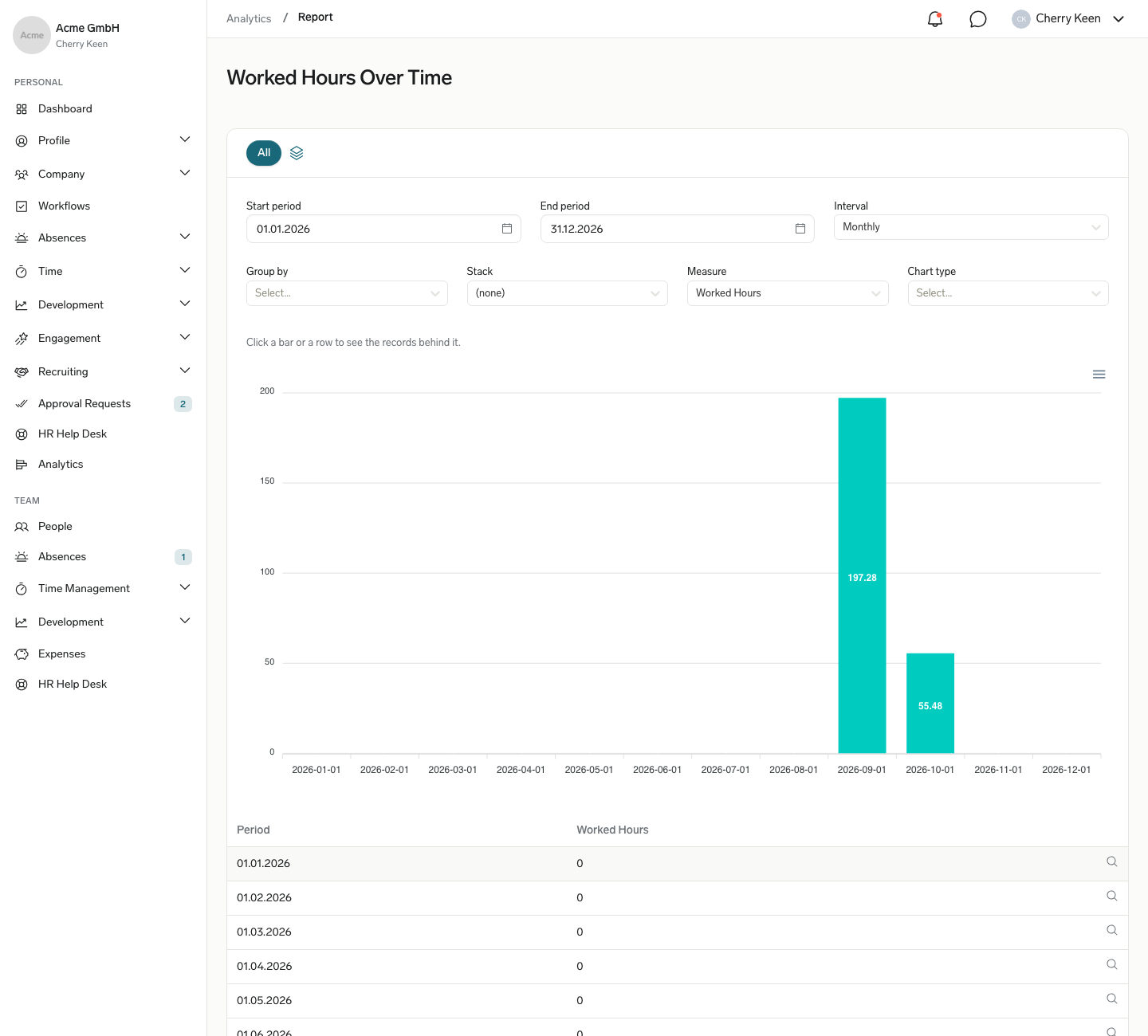This screenshot has height=1036, width=1148.
Task: Expand the Profile menu chevron
Action: pos(185,139)
